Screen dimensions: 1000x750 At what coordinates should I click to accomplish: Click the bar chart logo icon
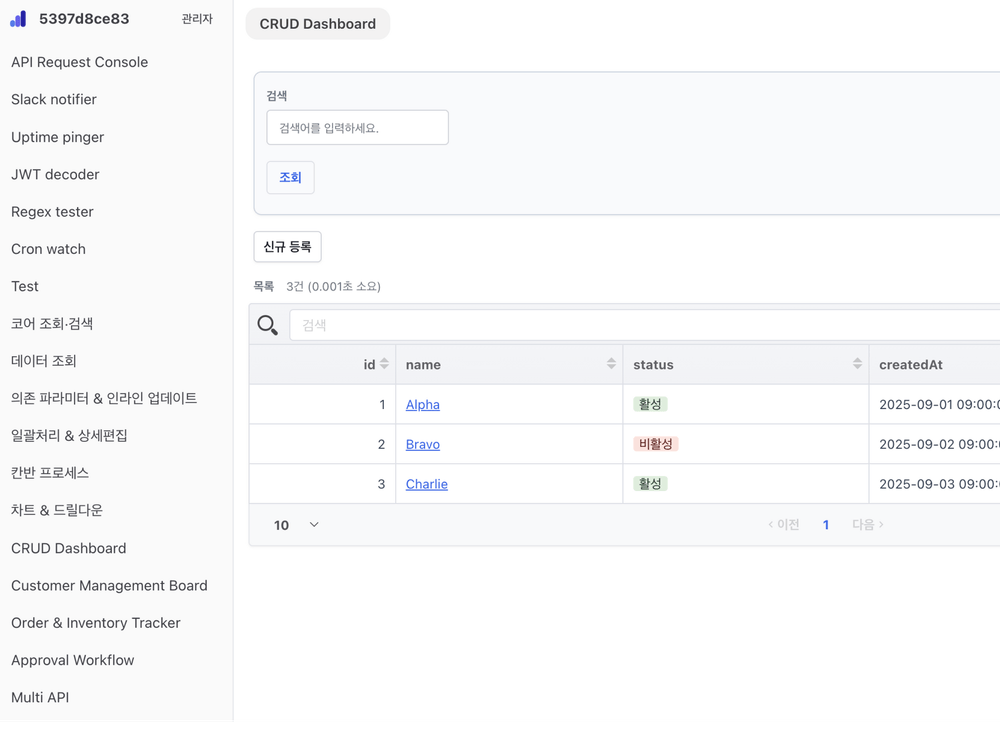[x=18, y=19]
